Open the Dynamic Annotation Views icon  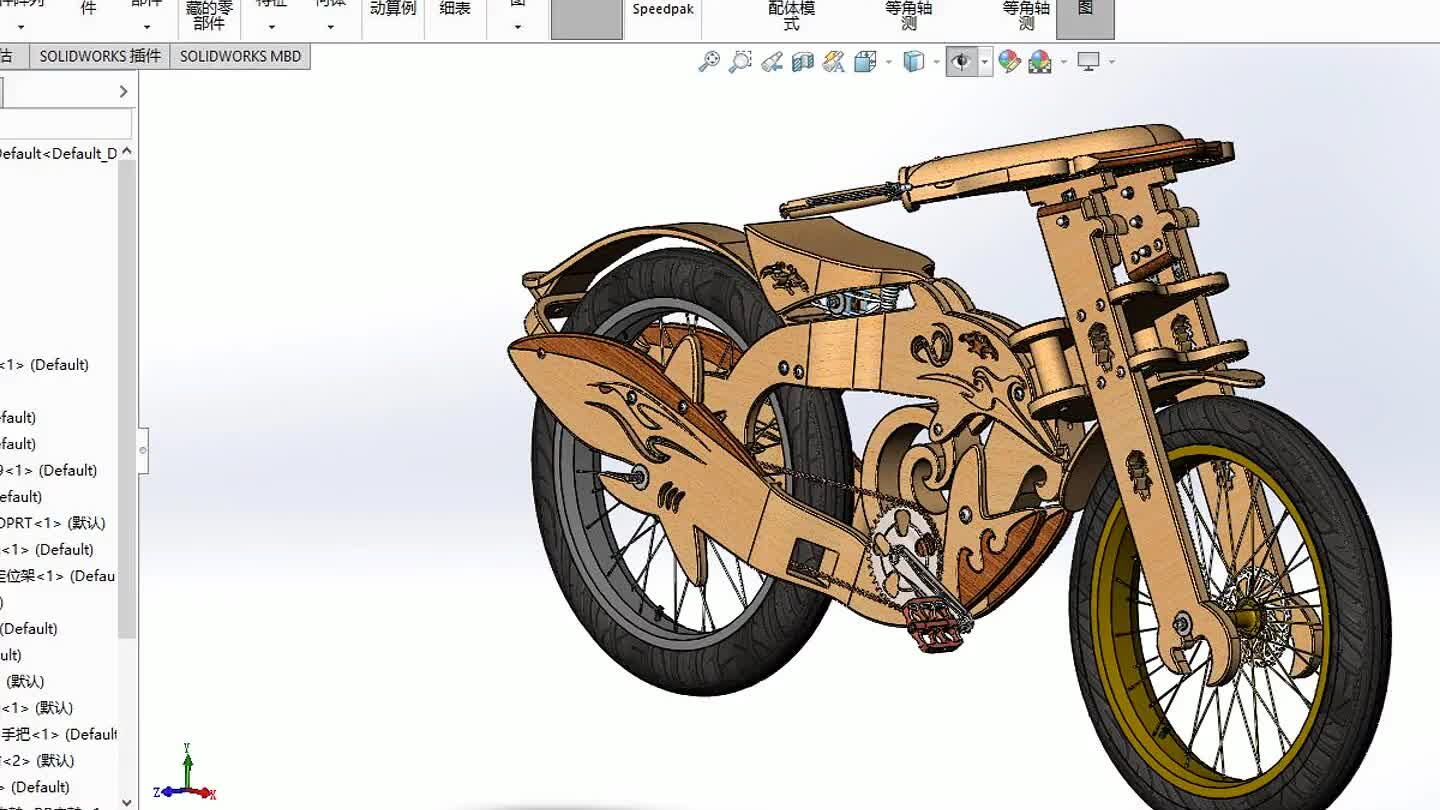[833, 62]
